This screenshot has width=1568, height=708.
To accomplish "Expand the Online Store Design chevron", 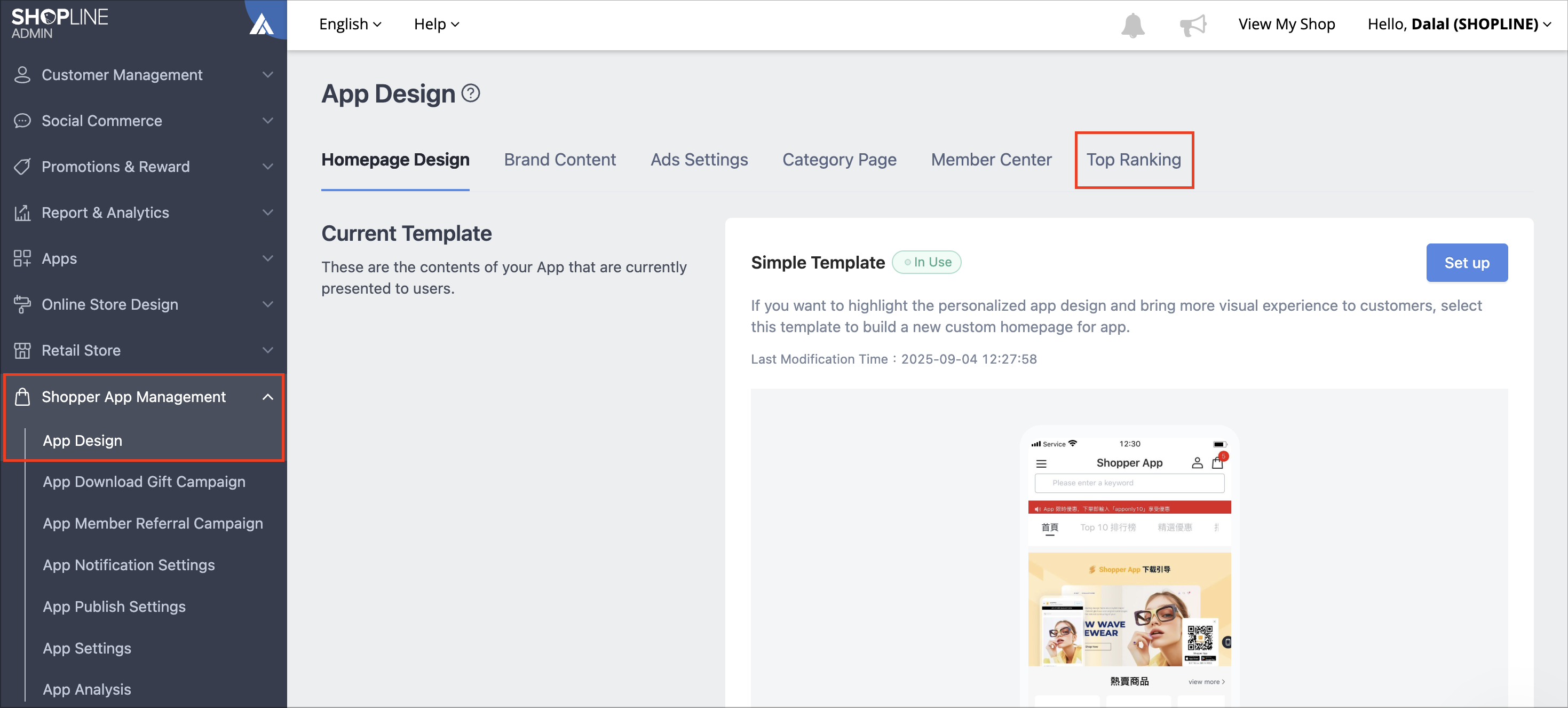I will [268, 304].
